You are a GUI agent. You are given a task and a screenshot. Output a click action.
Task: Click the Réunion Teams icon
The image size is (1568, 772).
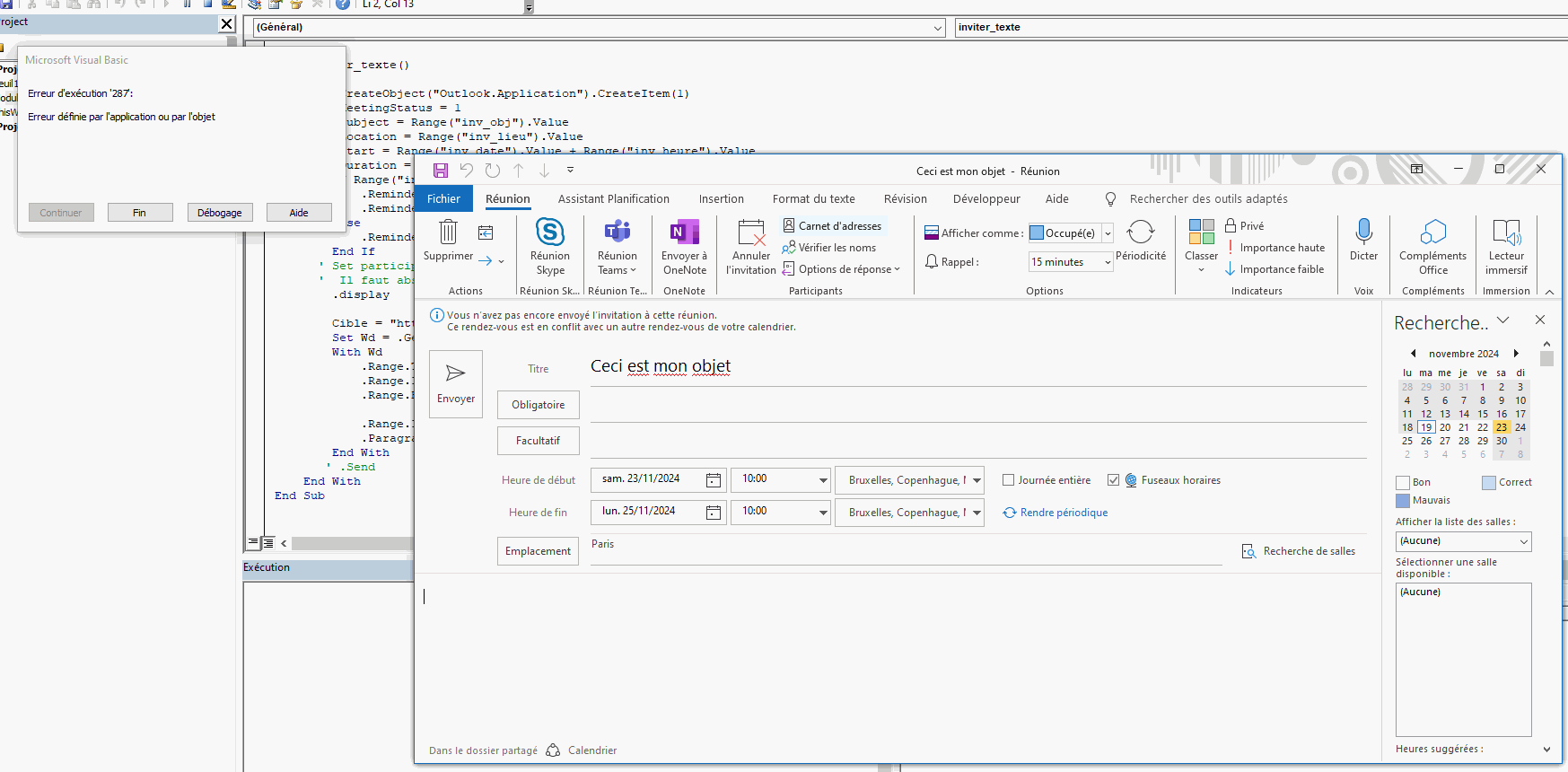click(618, 232)
